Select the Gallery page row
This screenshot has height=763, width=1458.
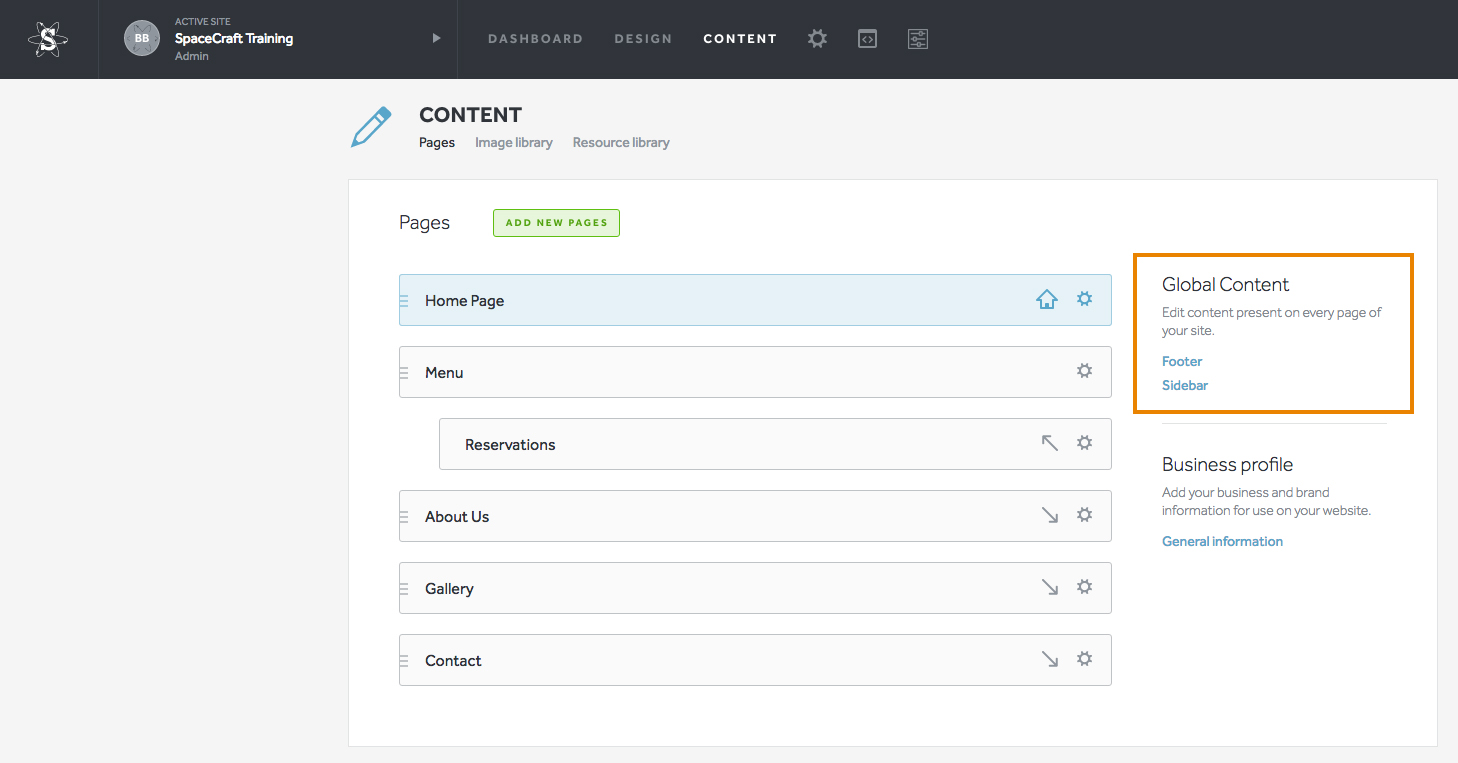click(755, 588)
